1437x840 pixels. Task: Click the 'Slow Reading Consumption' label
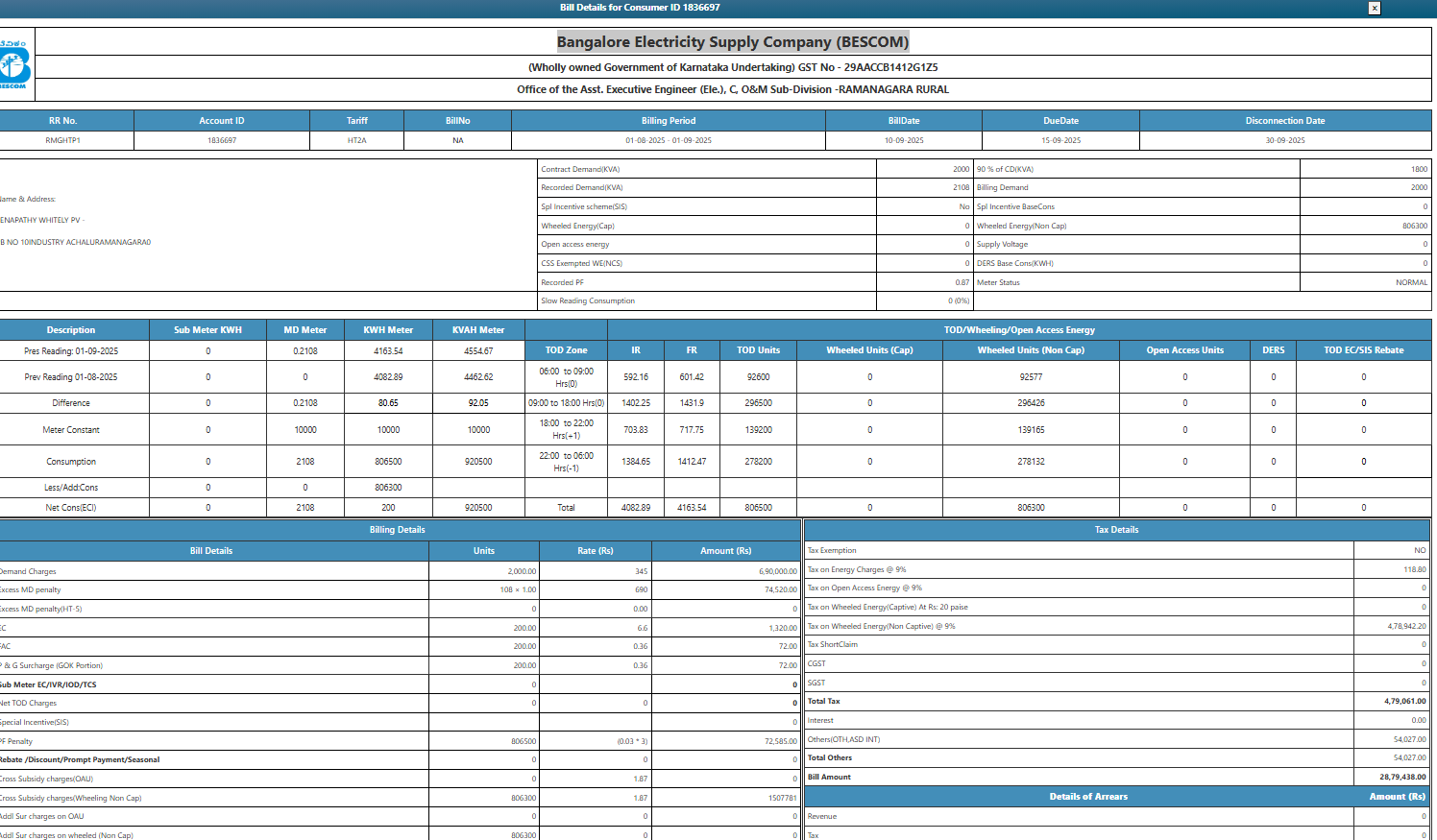[x=588, y=301]
